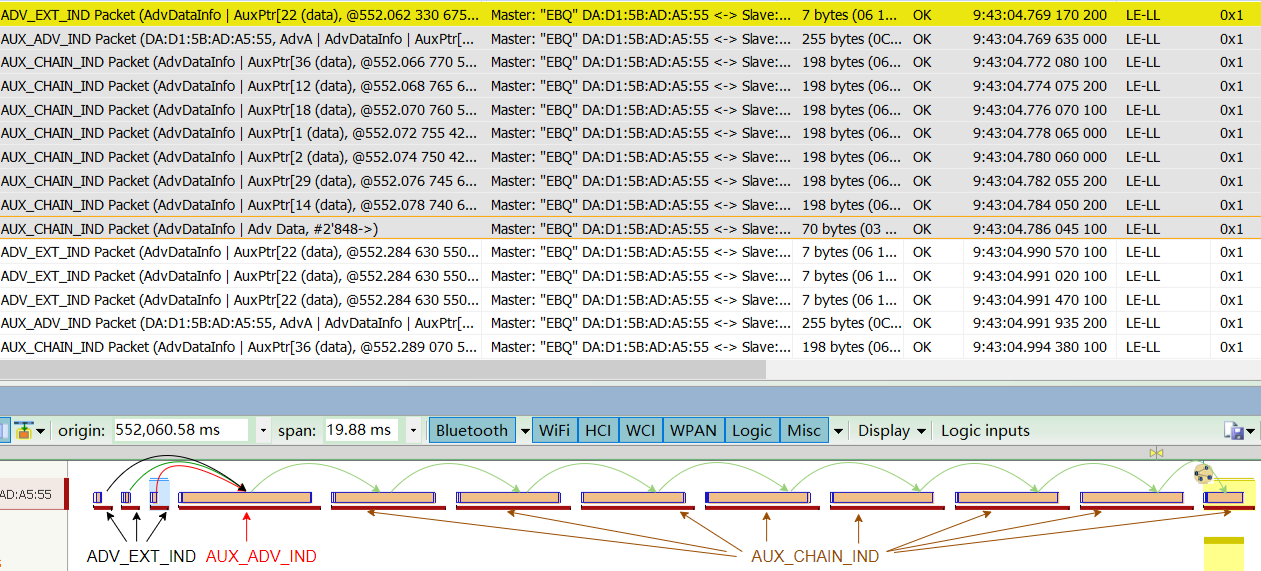Toggle the WPAN filter button
Screen dimensions: 1261x571
pyautogui.click(x=693, y=431)
